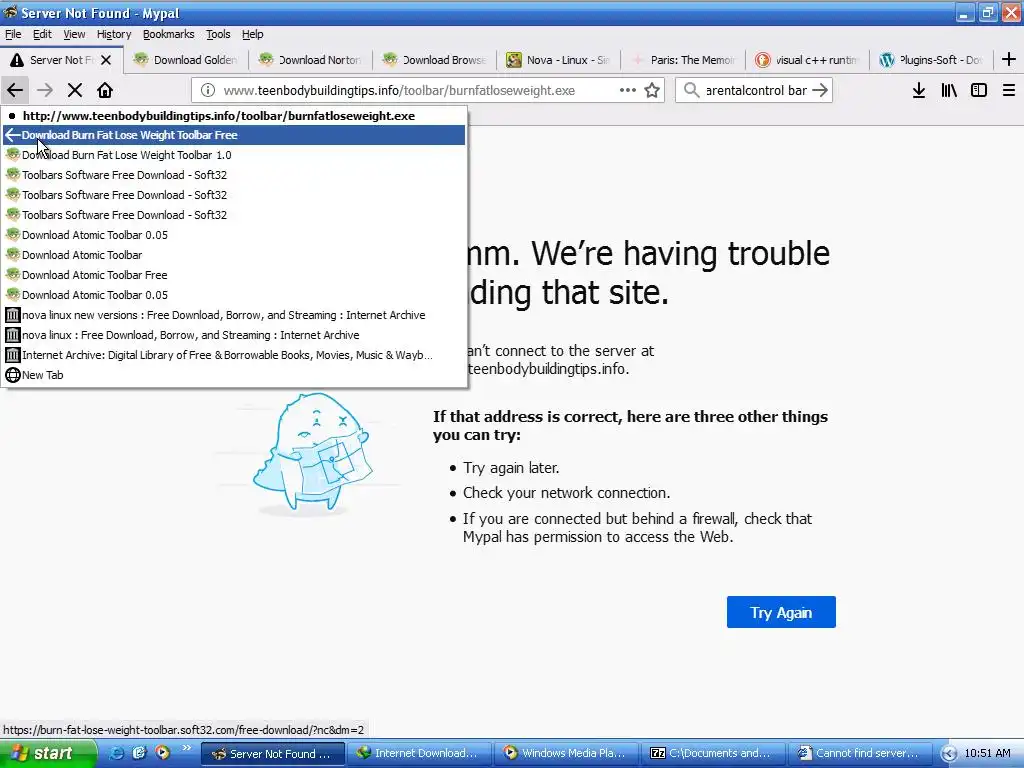
Task: Toggle the sidebar icon in the toolbar
Action: (x=979, y=90)
